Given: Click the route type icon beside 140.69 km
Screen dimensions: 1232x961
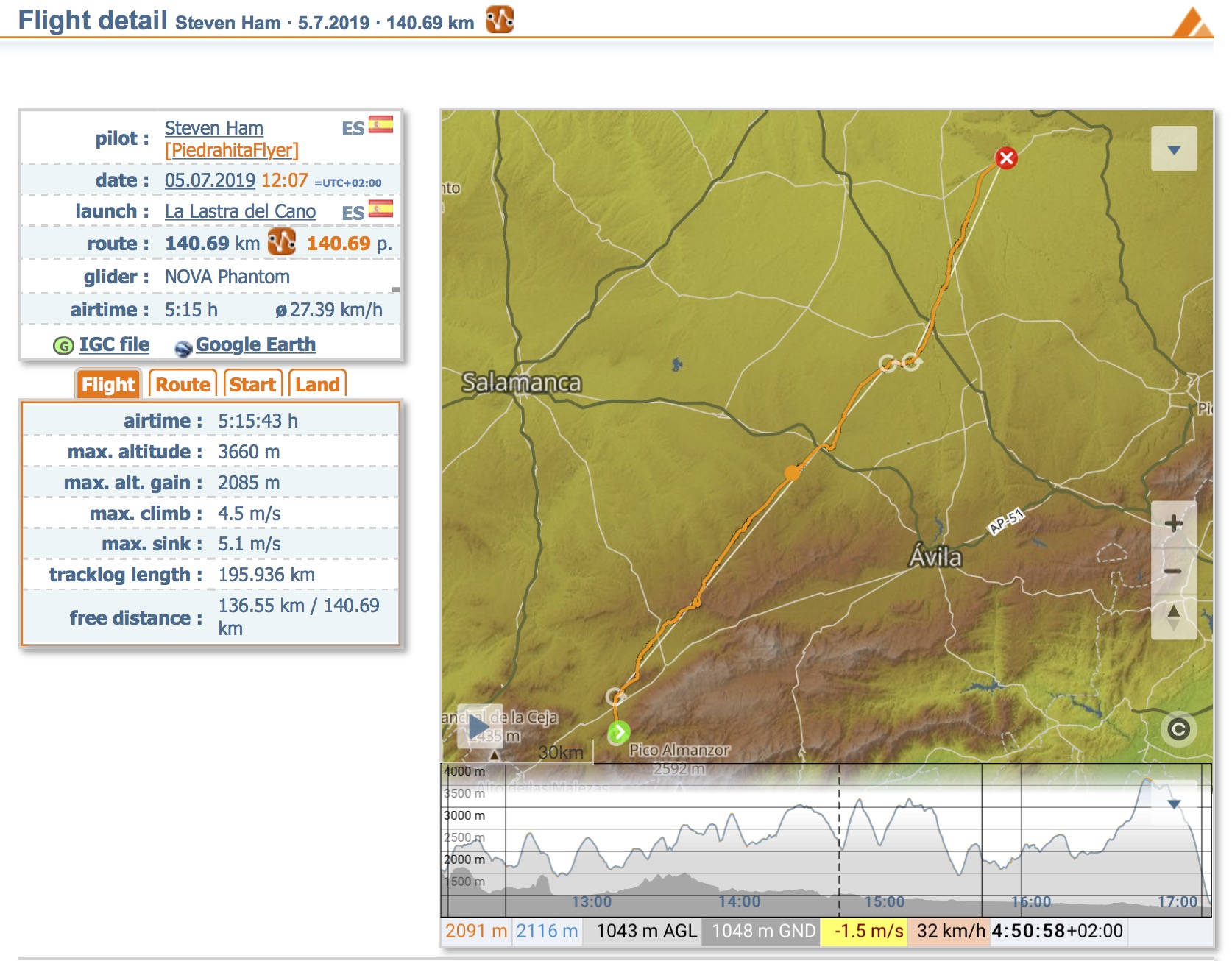Looking at the screenshot, I should point(282,242).
